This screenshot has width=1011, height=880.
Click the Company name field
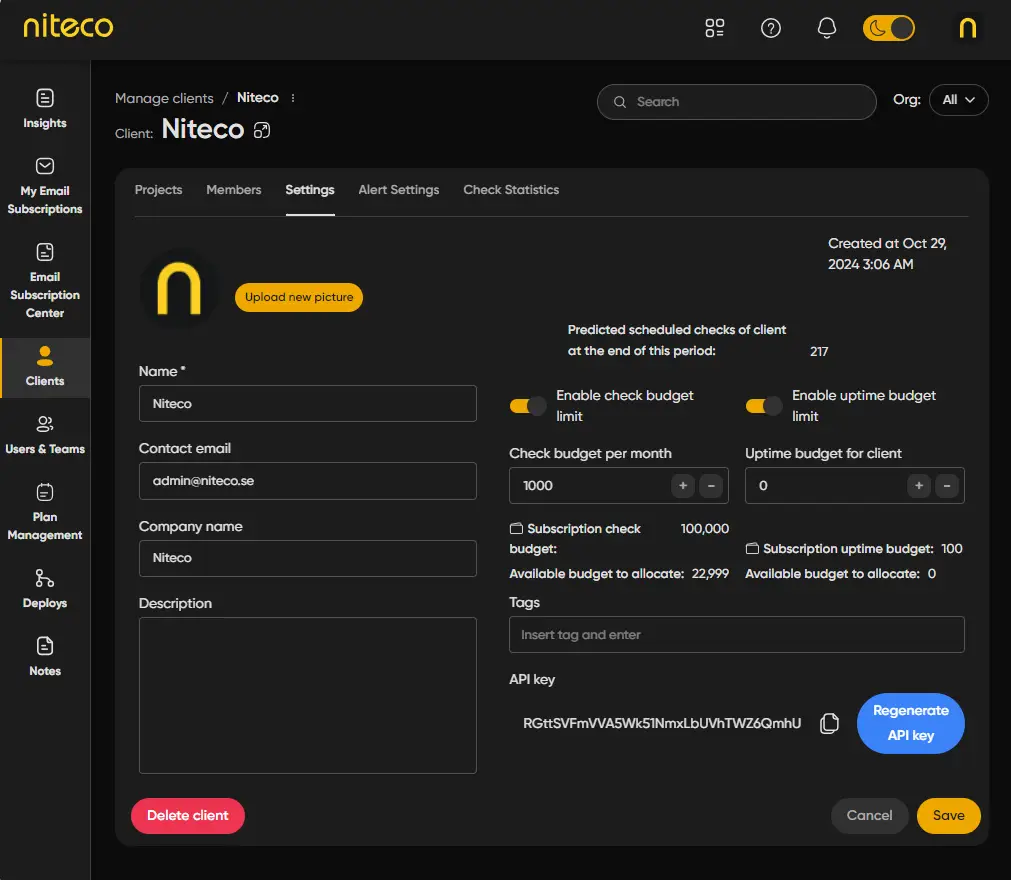tap(308, 558)
